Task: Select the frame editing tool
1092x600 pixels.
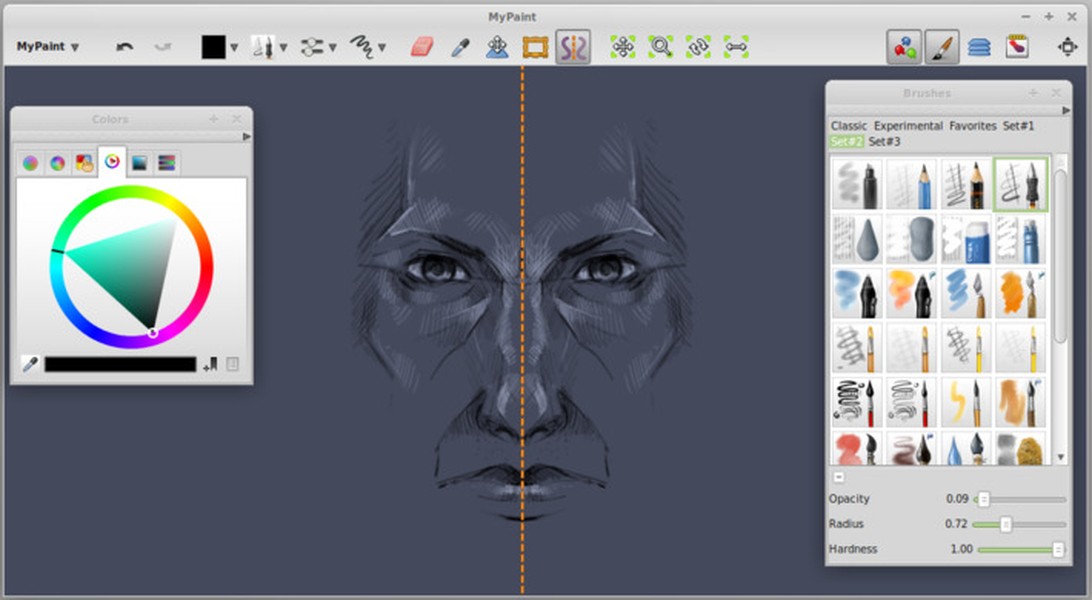Action: point(536,47)
